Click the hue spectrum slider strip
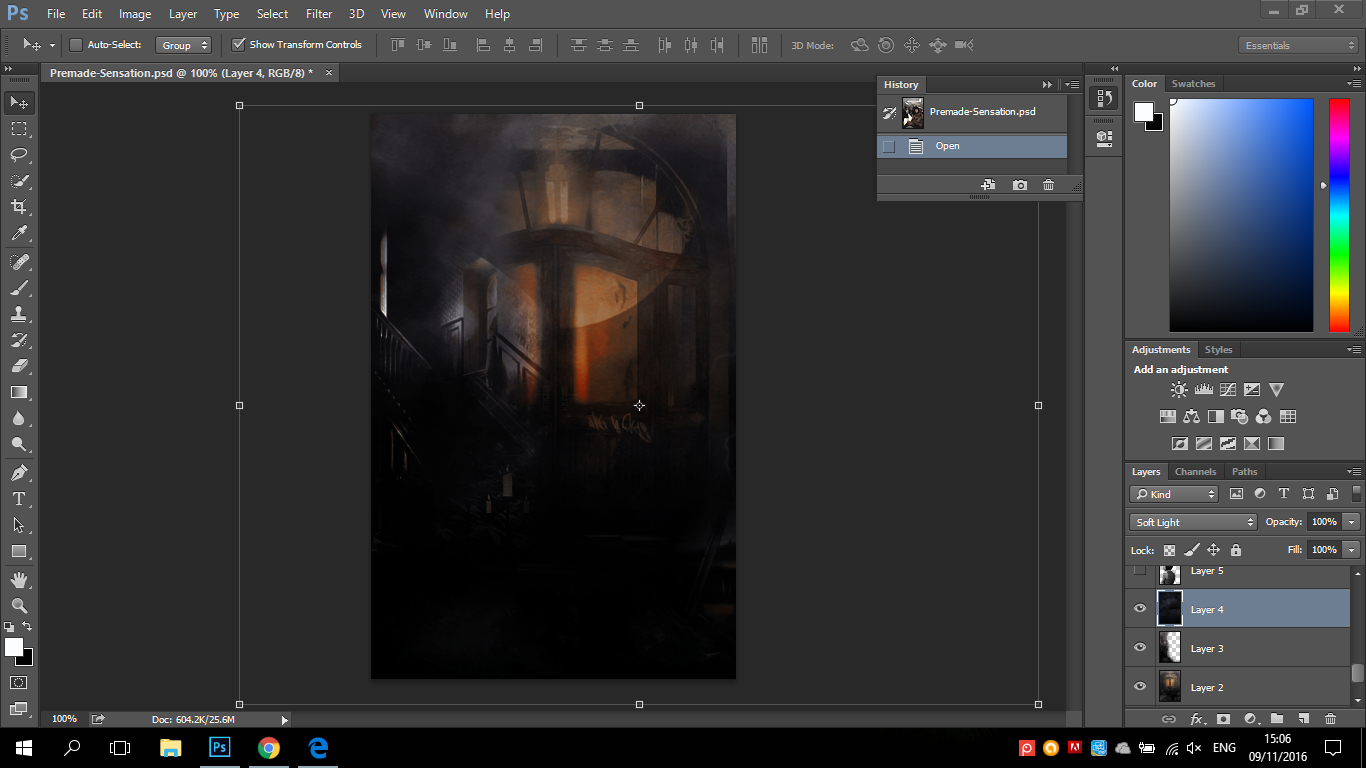The height and width of the screenshot is (768, 1366). 1339,215
